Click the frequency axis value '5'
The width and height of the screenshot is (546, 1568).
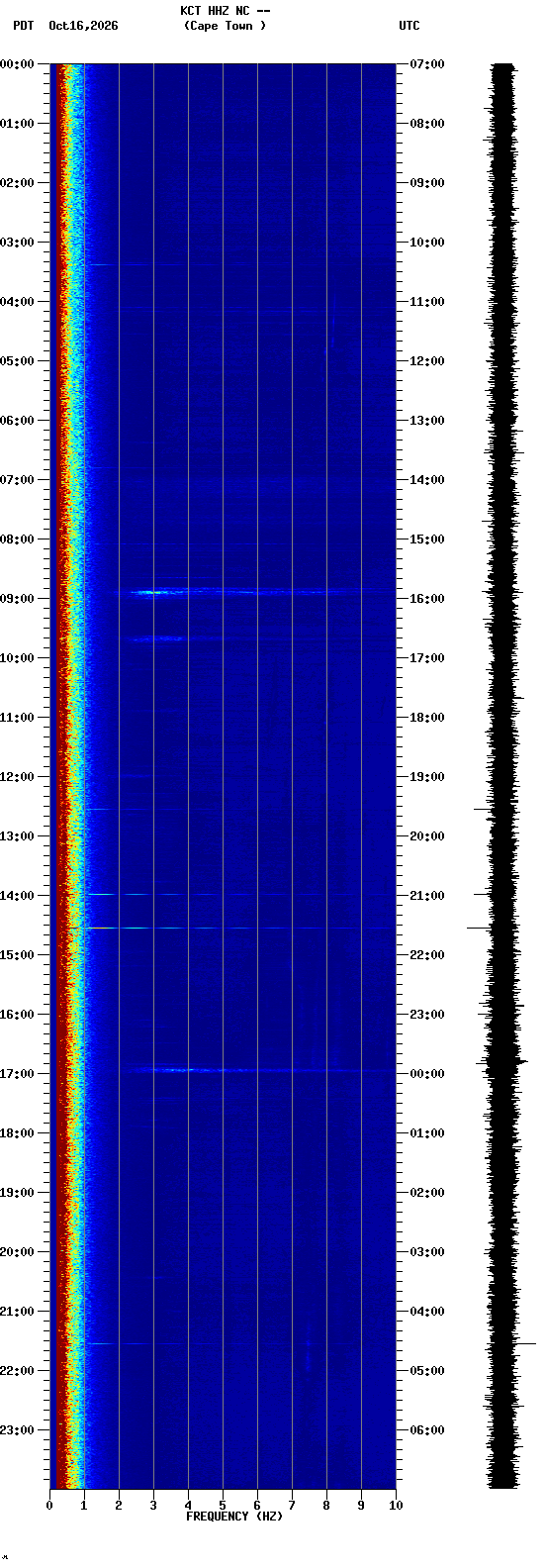[x=223, y=1506]
